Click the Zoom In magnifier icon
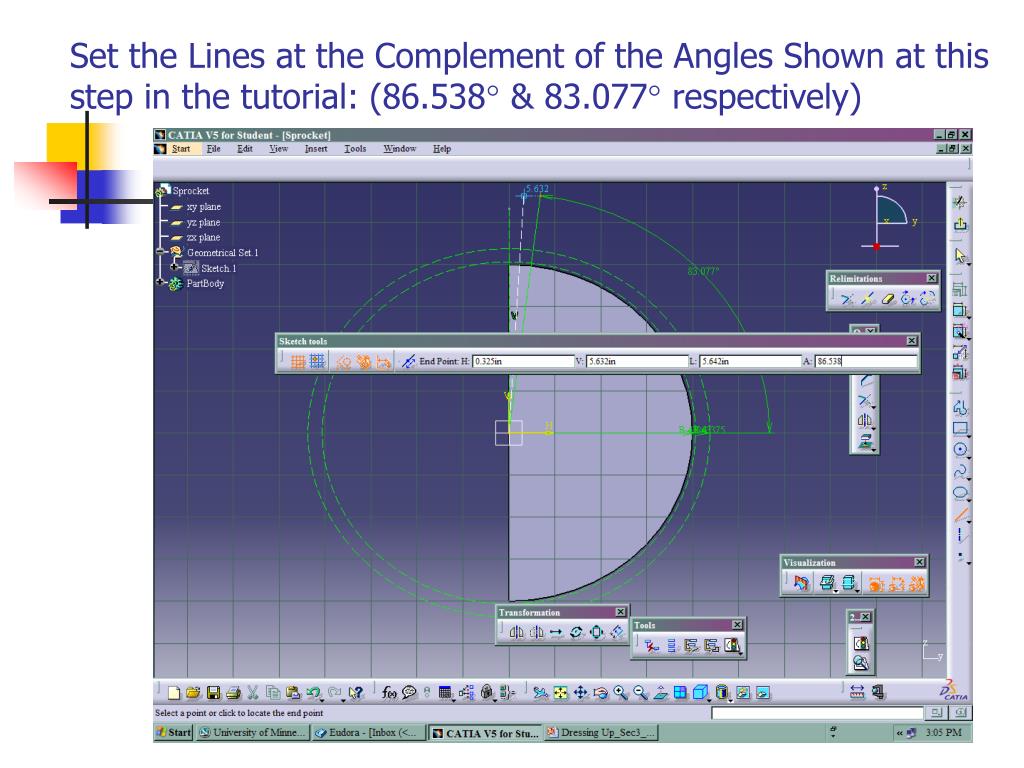1024x768 pixels. point(620,693)
